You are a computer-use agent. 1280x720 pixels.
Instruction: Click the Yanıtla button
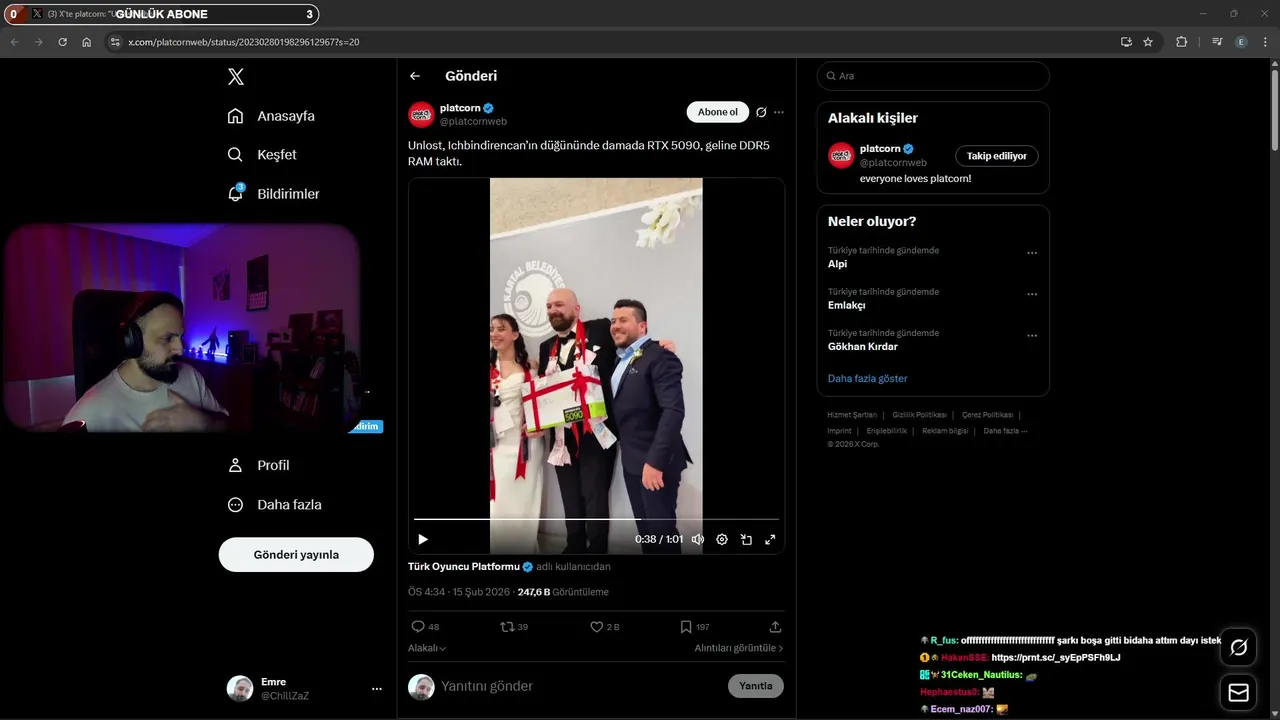coord(755,686)
